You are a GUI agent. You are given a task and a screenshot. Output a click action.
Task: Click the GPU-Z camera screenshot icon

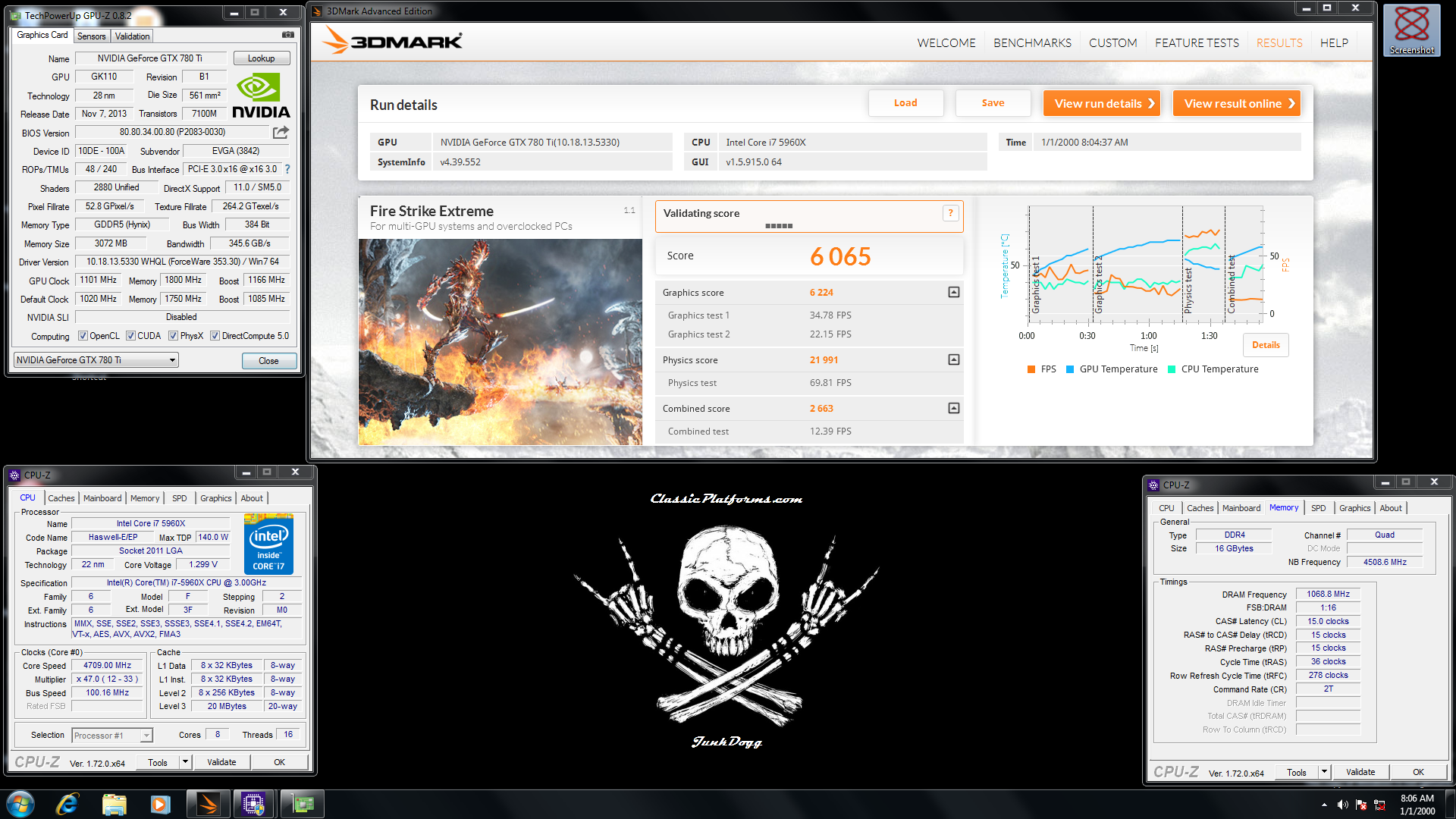[288, 35]
